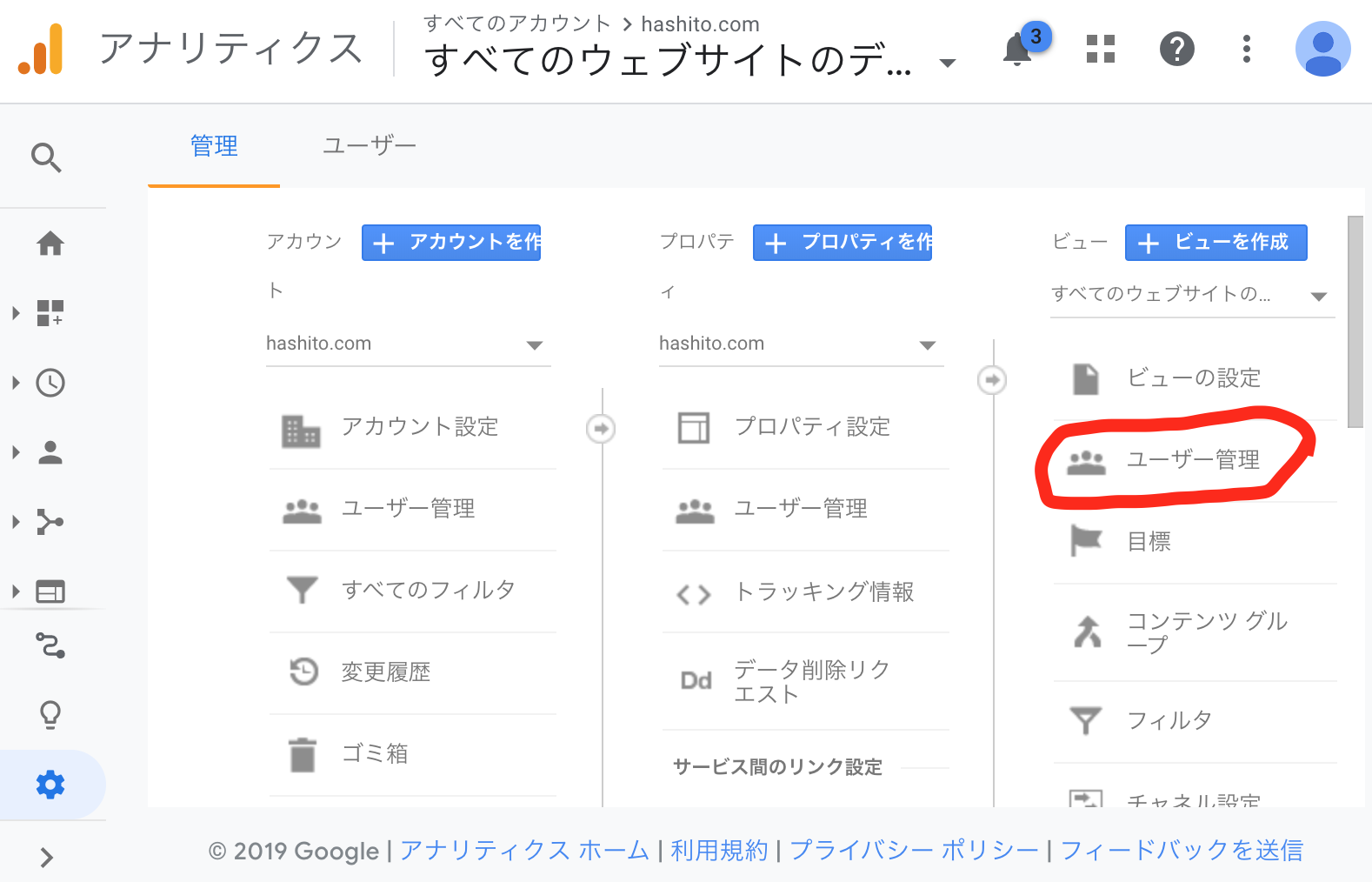This screenshot has width=1372, height=882.
Task: Open the view selector dropdown
Action: [x=1191, y=295]
